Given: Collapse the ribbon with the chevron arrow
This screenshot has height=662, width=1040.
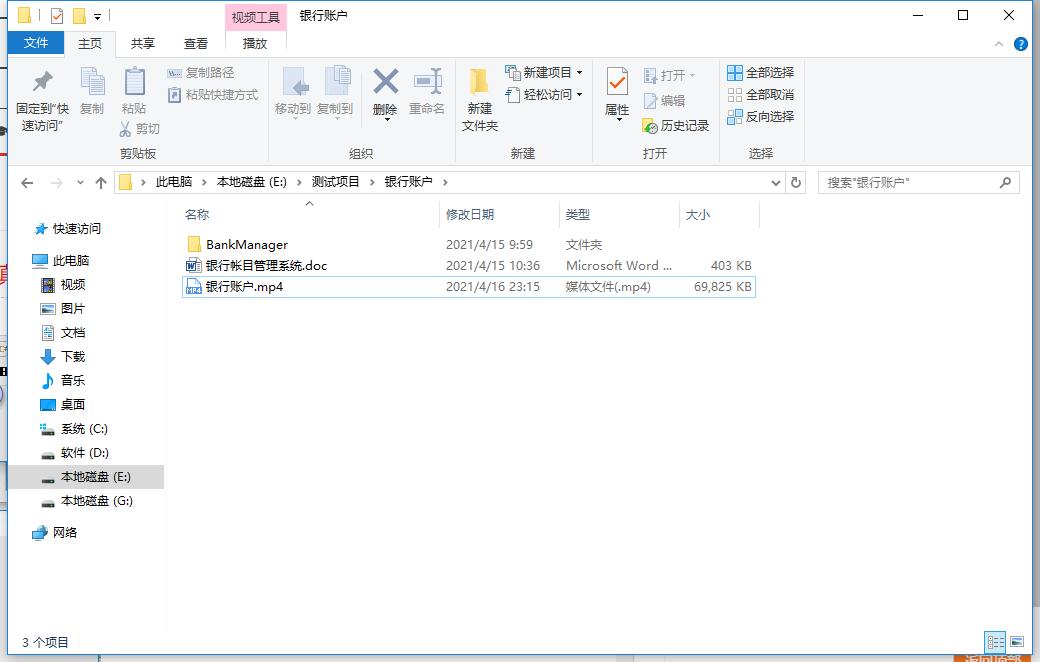Looking at the screenshot, I should pyautogui.click(x=1000, y=43).
